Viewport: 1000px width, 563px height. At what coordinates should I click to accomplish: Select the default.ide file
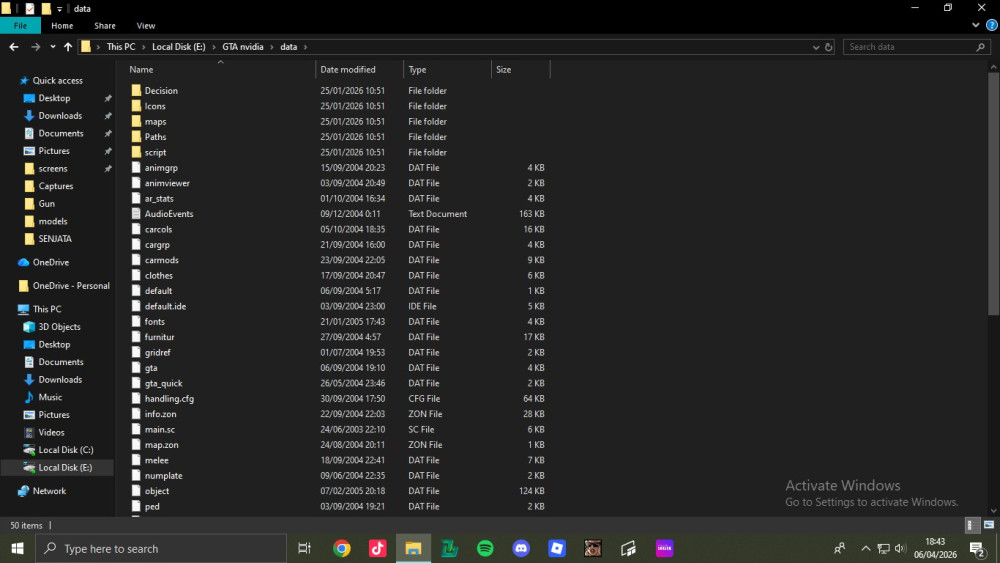[x=165, y=306]
